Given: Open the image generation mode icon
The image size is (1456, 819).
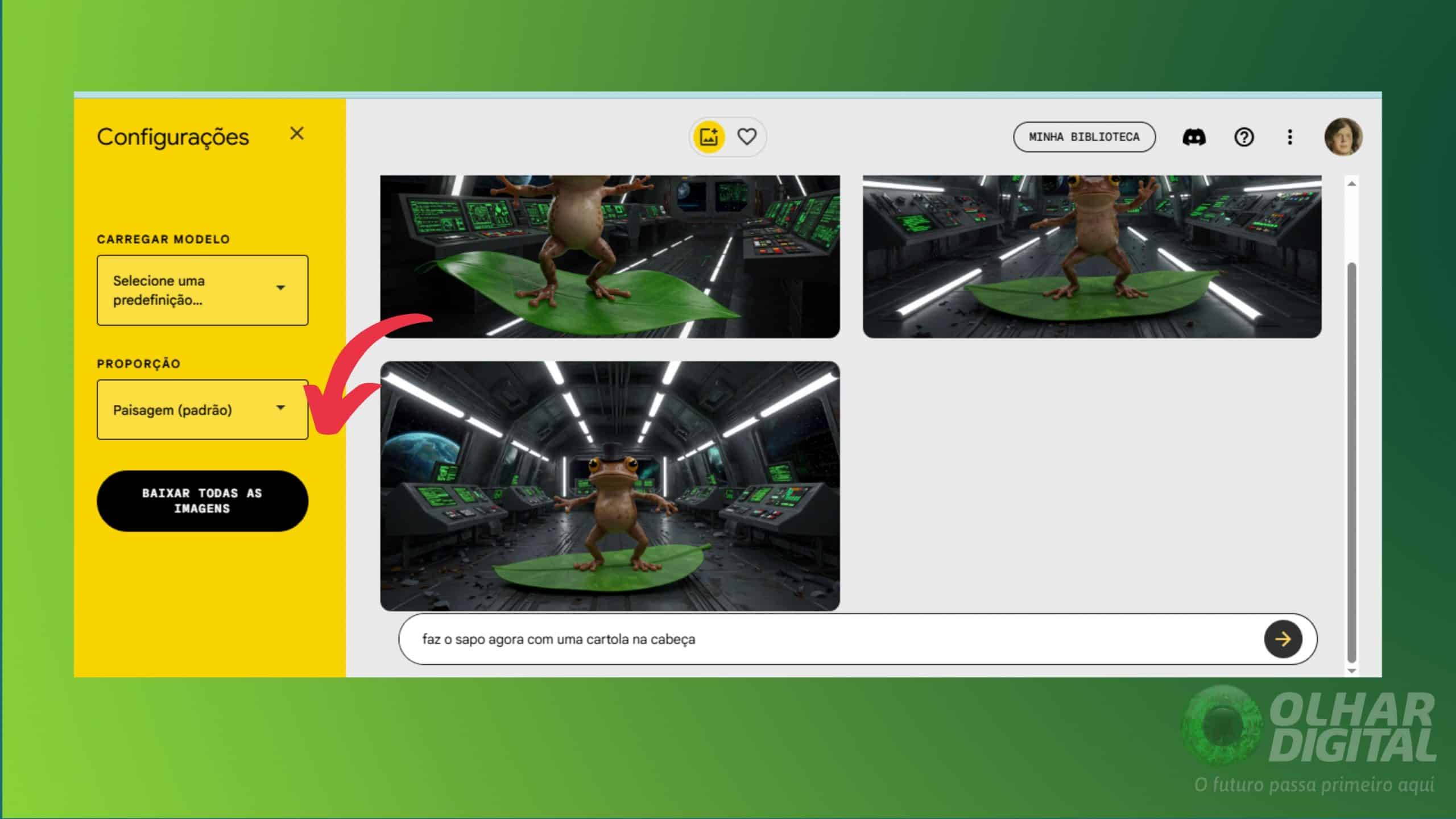Looking at the screenshot, I should 709,136.
